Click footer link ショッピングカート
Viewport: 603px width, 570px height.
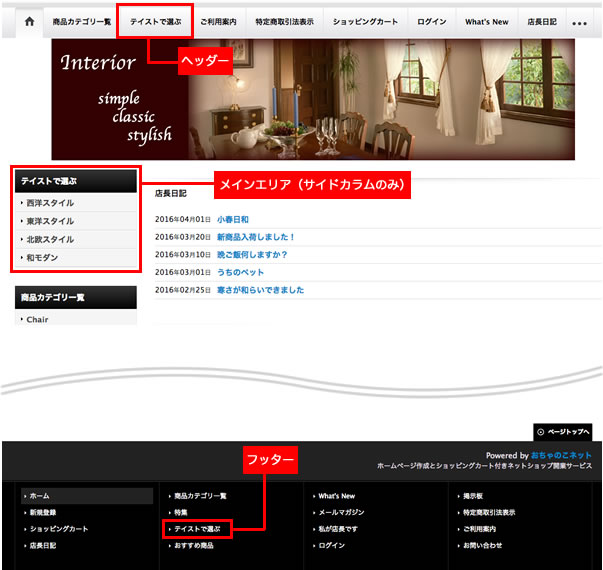59,529
